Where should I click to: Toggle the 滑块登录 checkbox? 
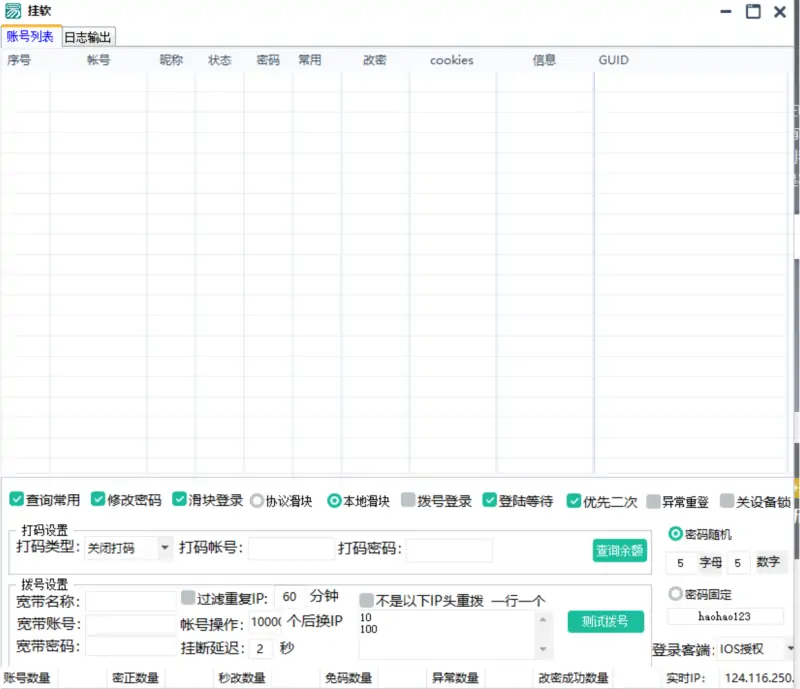[179, 501]
